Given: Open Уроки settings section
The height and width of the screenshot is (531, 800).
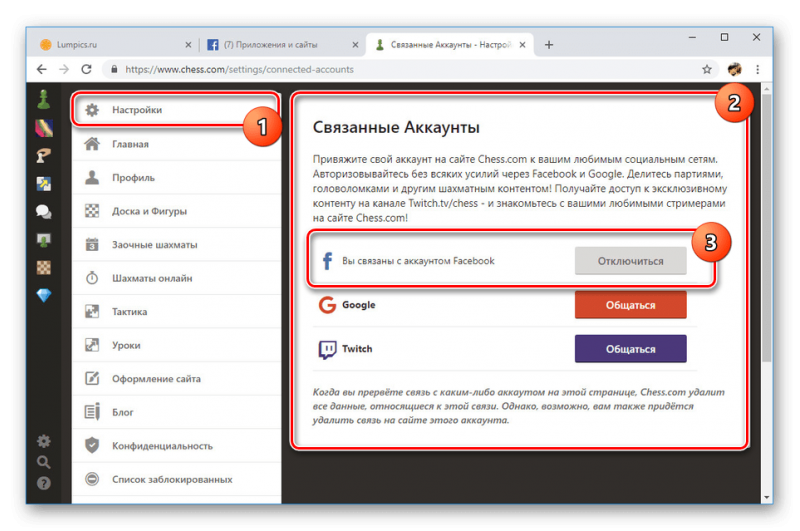Looking at the screenshot, I should (177, 345).
